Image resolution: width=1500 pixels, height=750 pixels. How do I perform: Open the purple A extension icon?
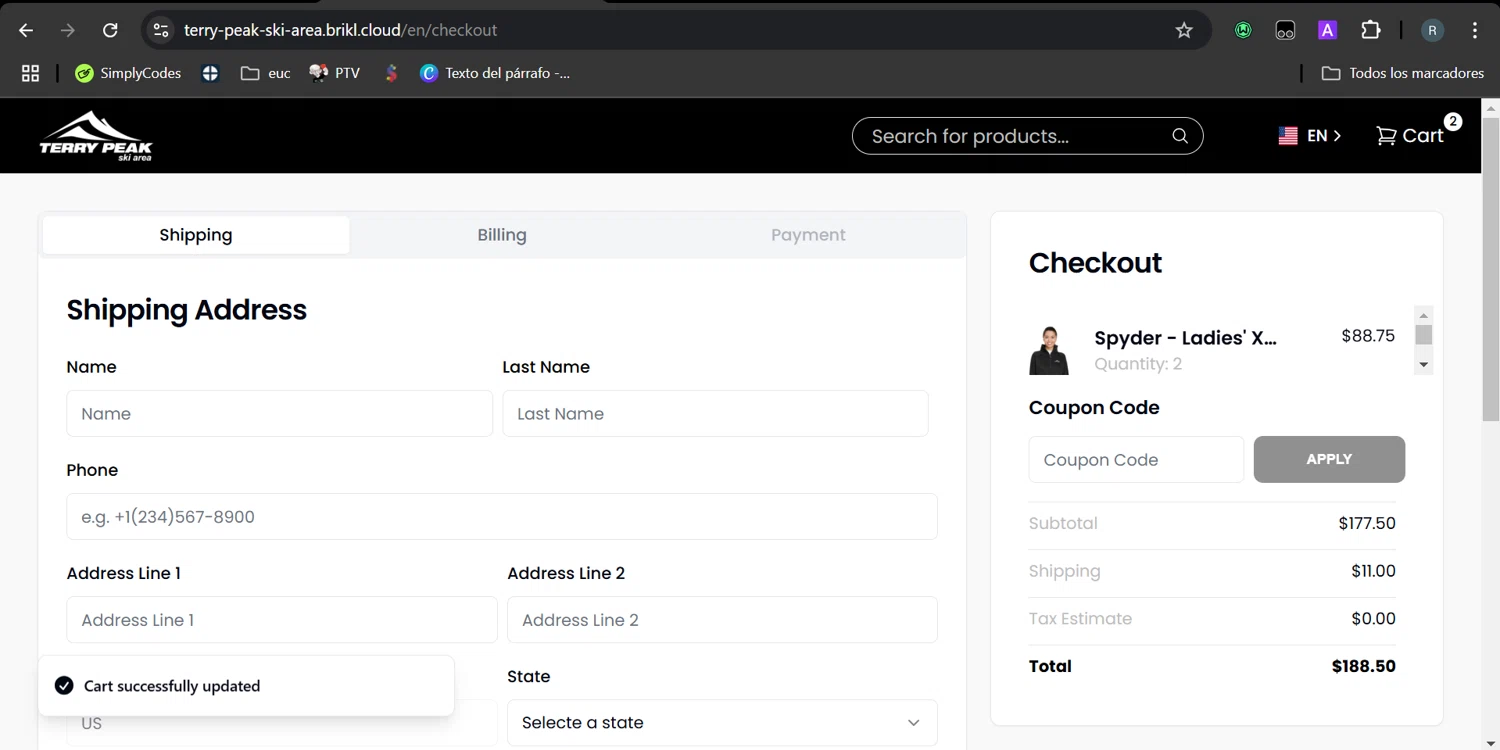click(1327, 30)
